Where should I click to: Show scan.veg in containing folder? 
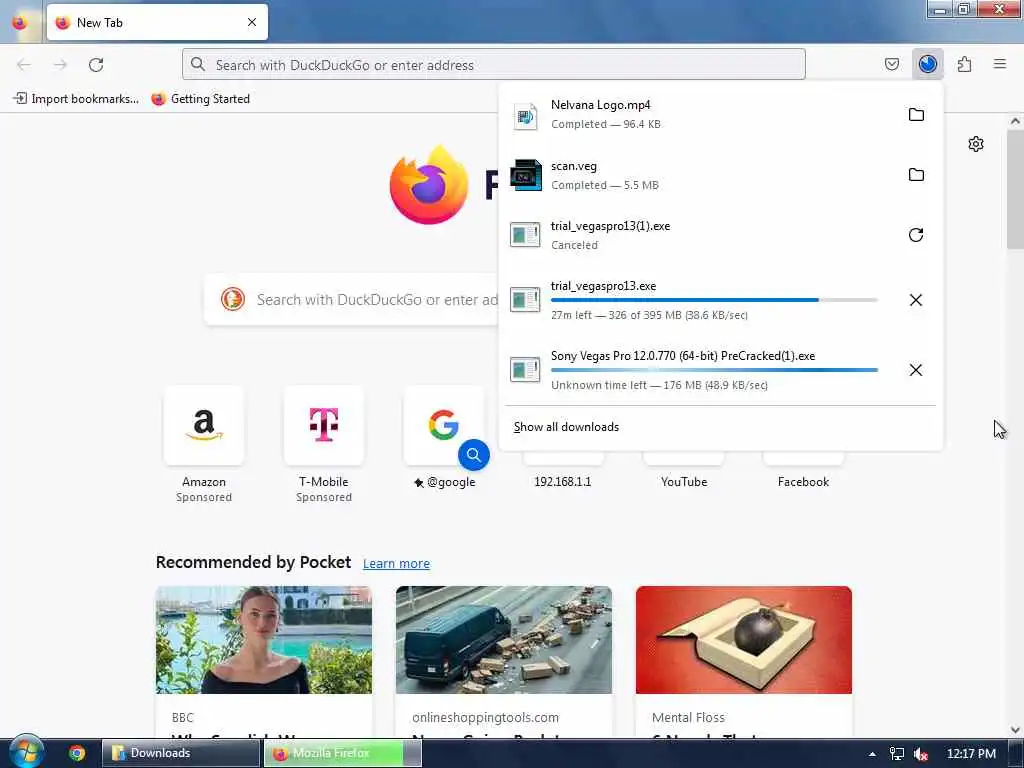coord(916,175)
